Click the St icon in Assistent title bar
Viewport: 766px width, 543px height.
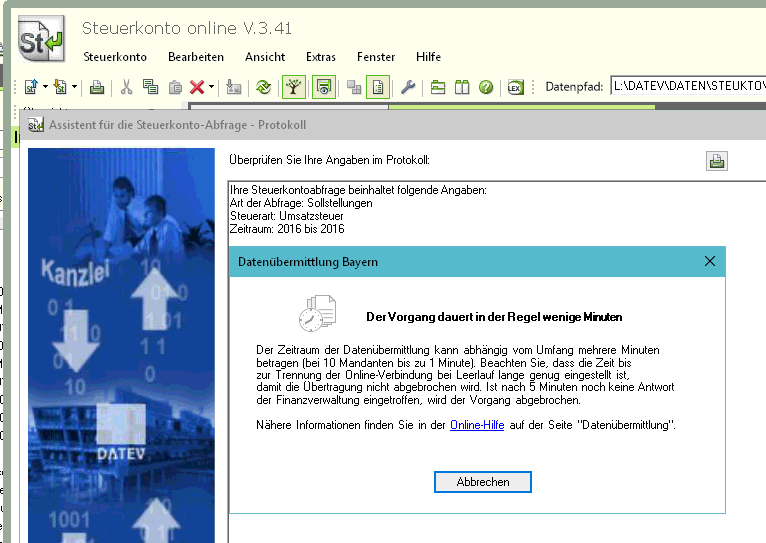[x=36, y=125]
